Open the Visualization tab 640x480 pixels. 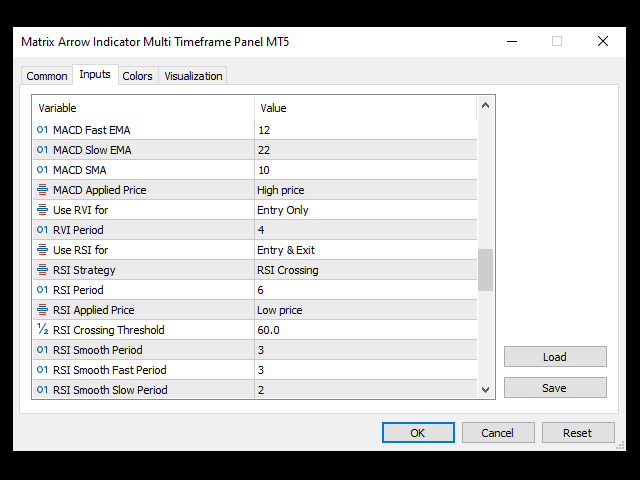pos(194,76)
